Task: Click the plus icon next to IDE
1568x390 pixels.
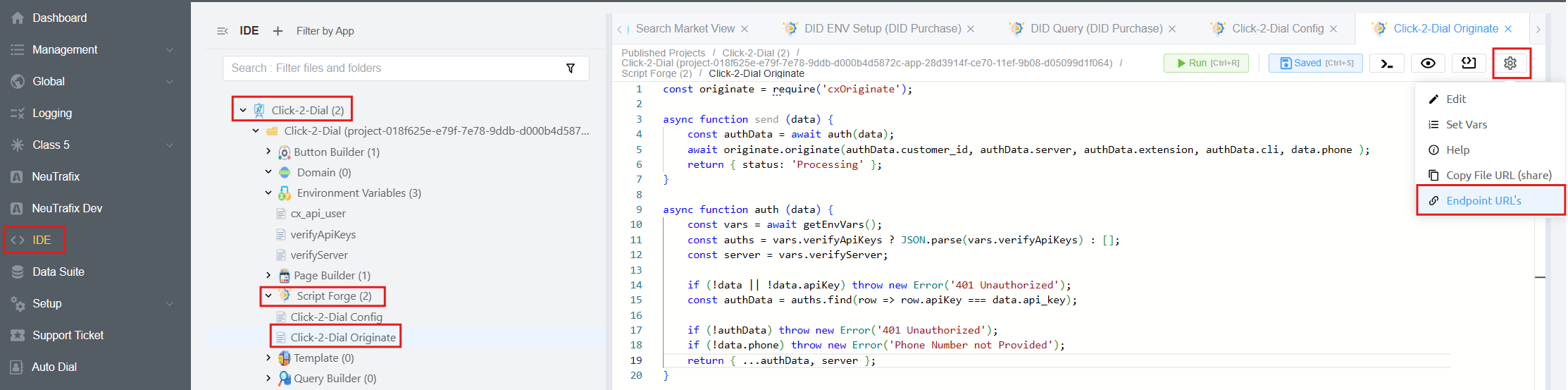Action: (278, 31)
